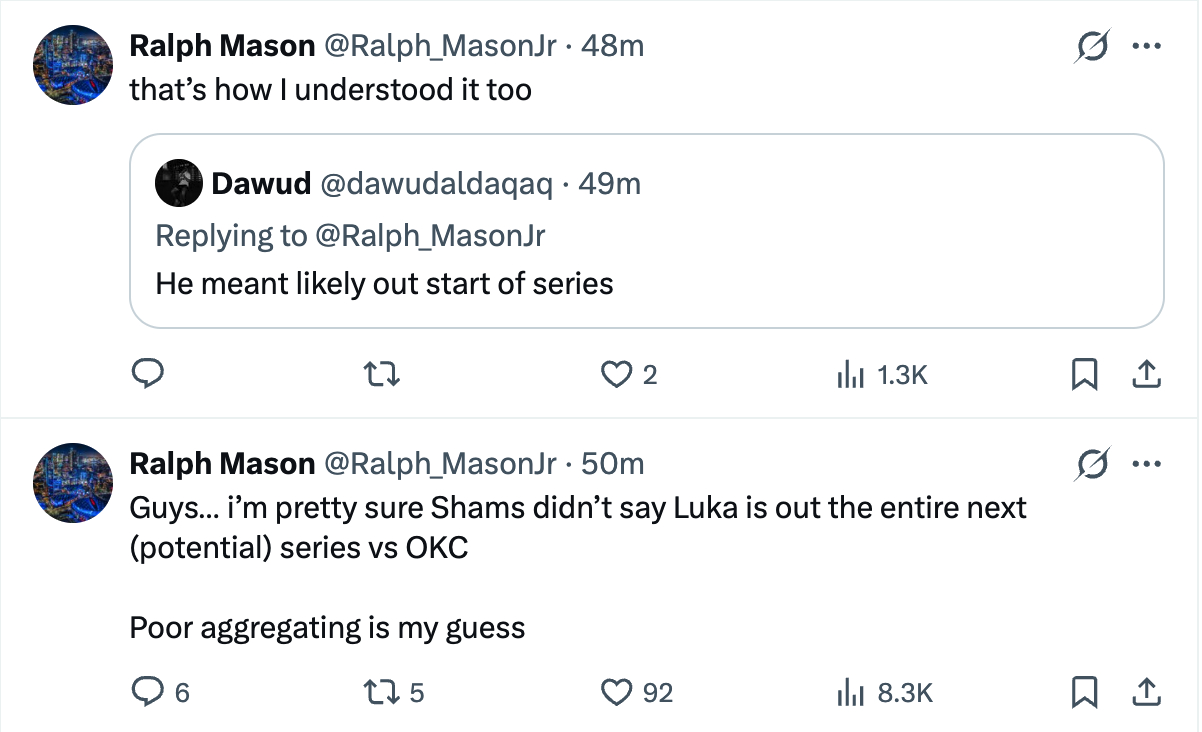1202x732 pixels.
Task: Click the 50m timestamp link
Action: click(612, 464)
